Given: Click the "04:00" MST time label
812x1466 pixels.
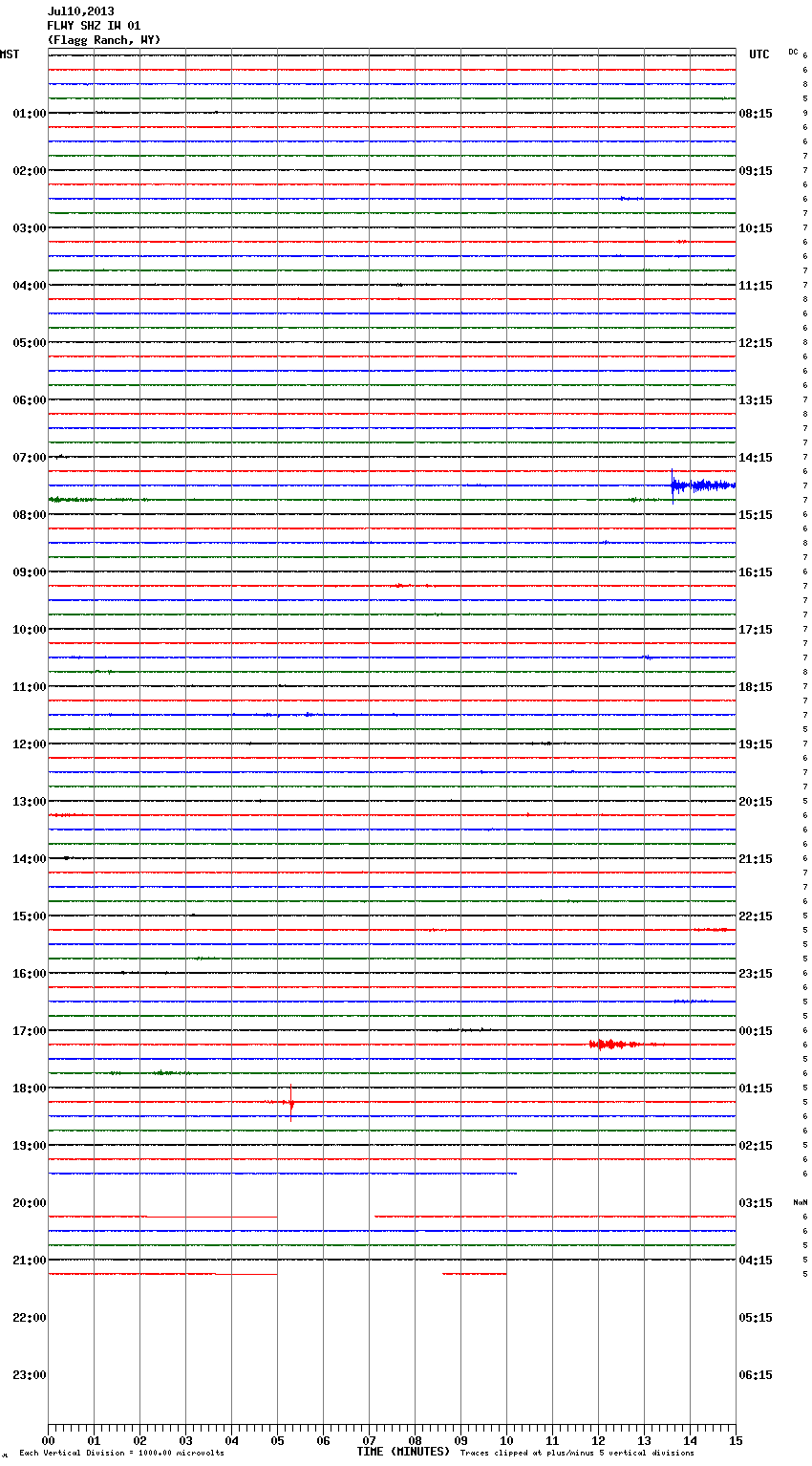Looking at the screenshot, I should [x=30, y=286].
